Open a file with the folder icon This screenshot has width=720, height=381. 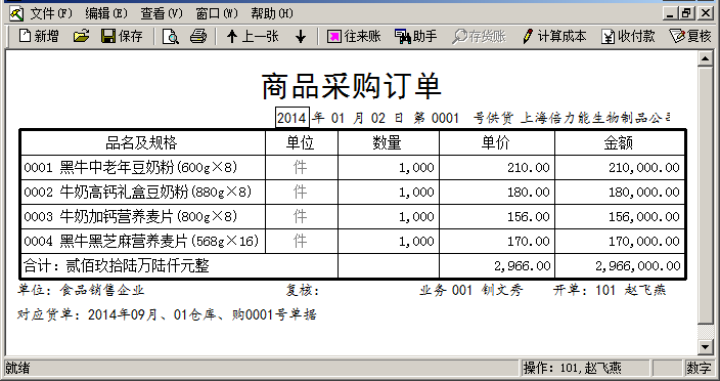[x=81, y=36]
